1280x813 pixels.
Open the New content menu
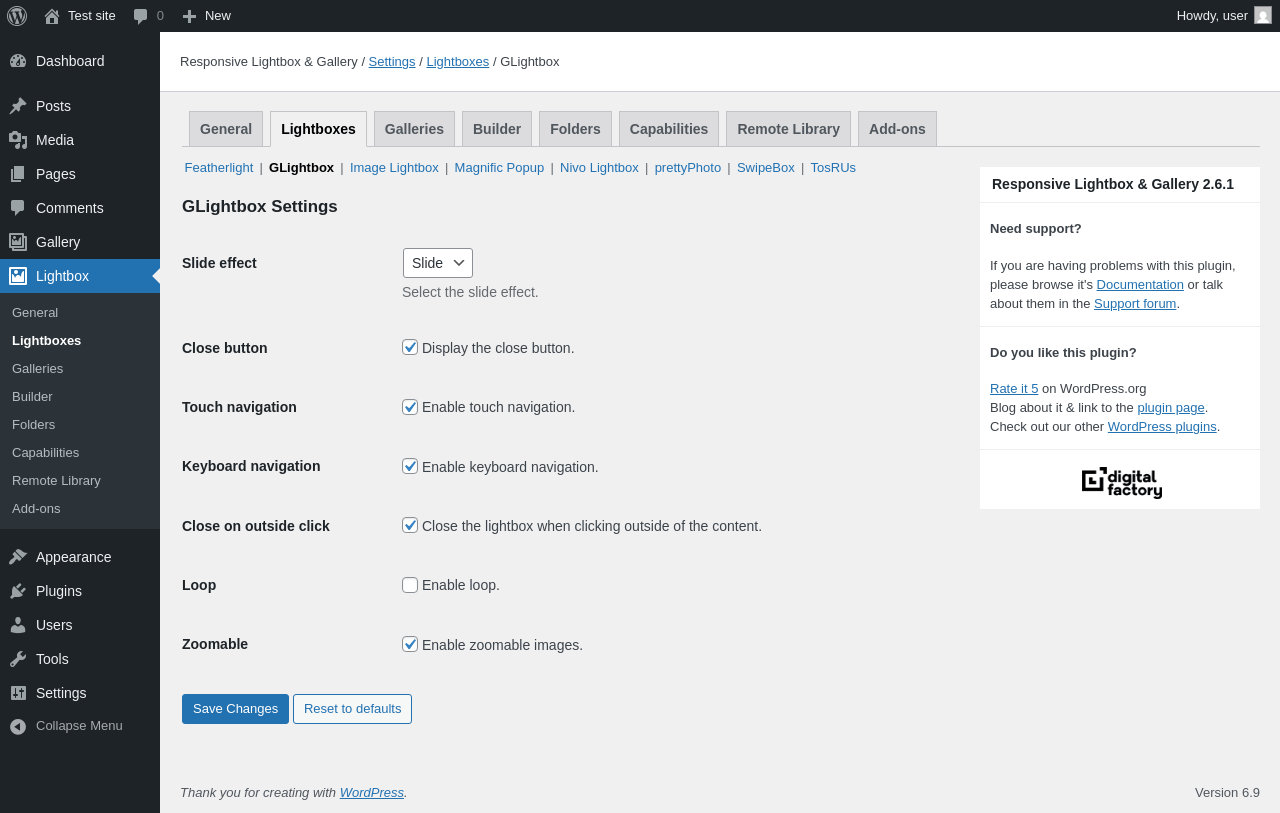coord(207,16)
